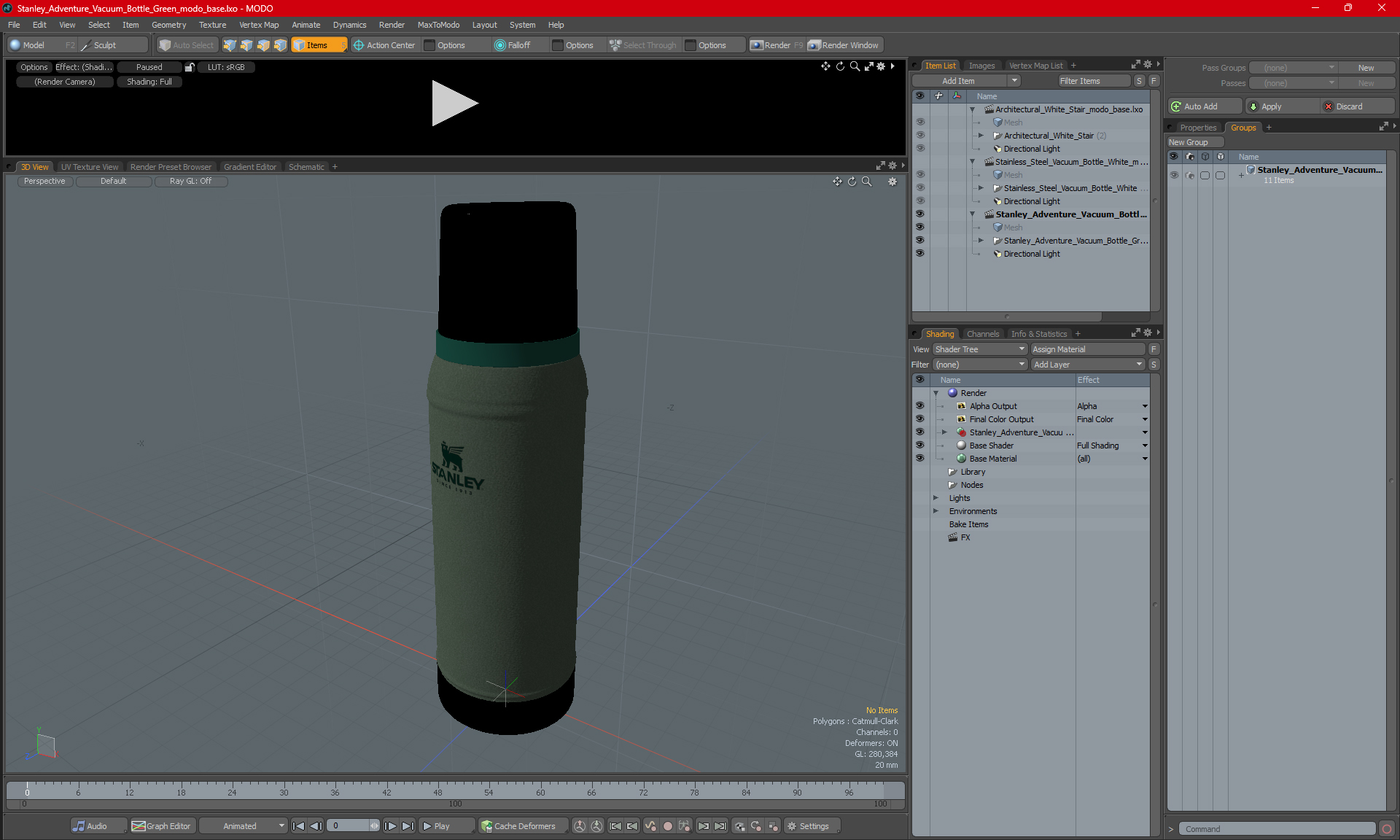The width and height of the screenshot is (1400, 840).
Task: Expand Stanley_Adventure_Vacuum_Bottle_Gr folder
Action: click(x=981, y=241)
